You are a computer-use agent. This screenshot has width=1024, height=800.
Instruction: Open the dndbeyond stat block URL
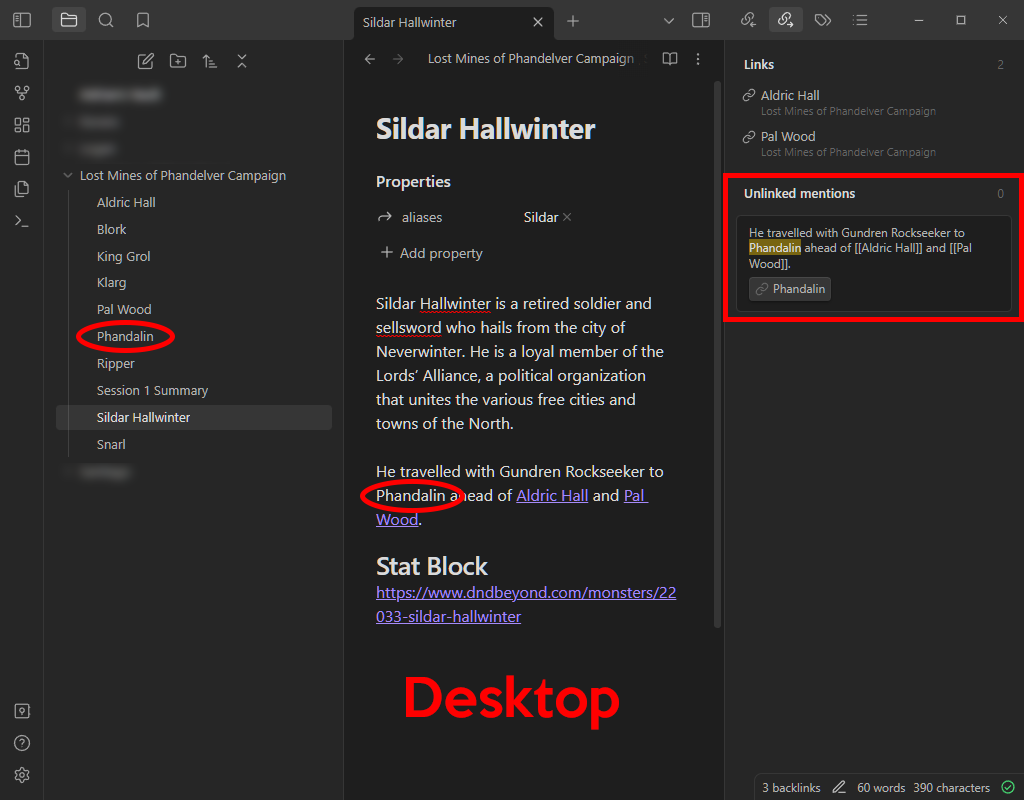(x=526, y=605)
